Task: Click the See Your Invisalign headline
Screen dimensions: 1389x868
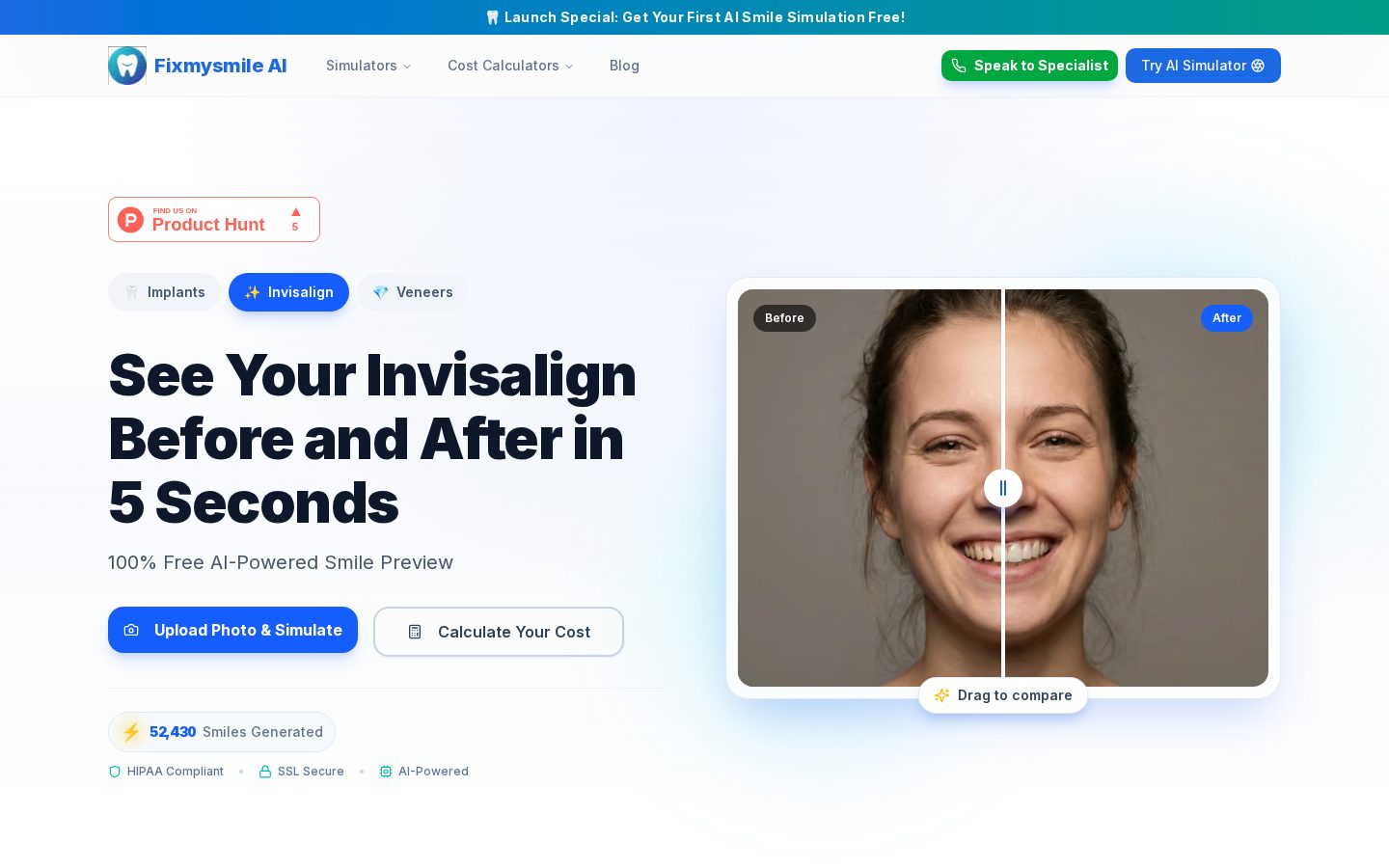Action: tap(372, 439)
